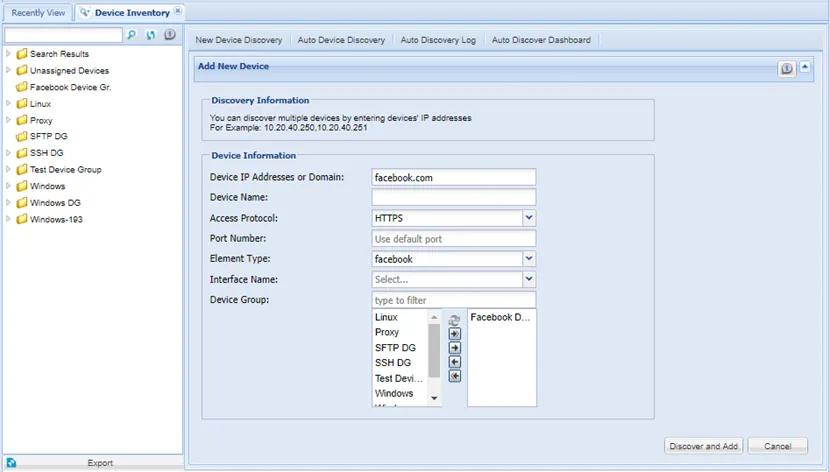The width and height of the screenshot is (830, 472).
Task: Click the Device Group type to filter field
Action: coord(454,300)
